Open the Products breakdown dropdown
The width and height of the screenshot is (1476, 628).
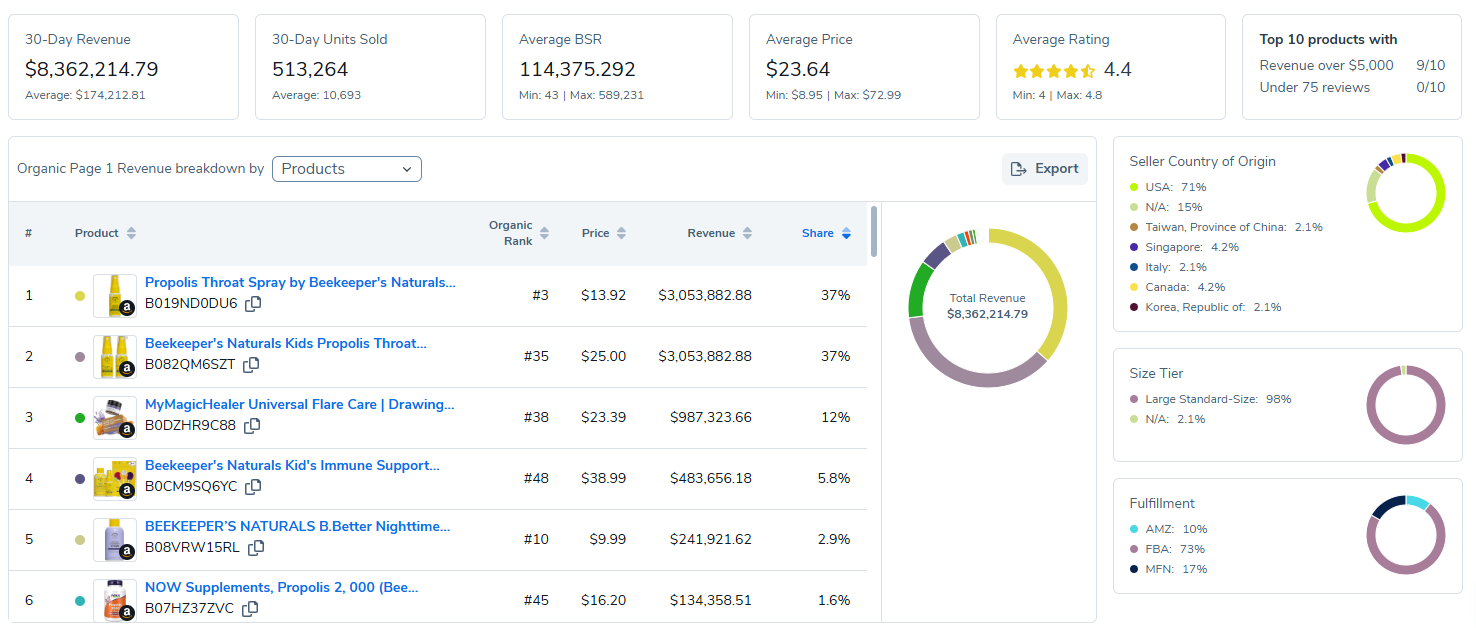point(347,169)
